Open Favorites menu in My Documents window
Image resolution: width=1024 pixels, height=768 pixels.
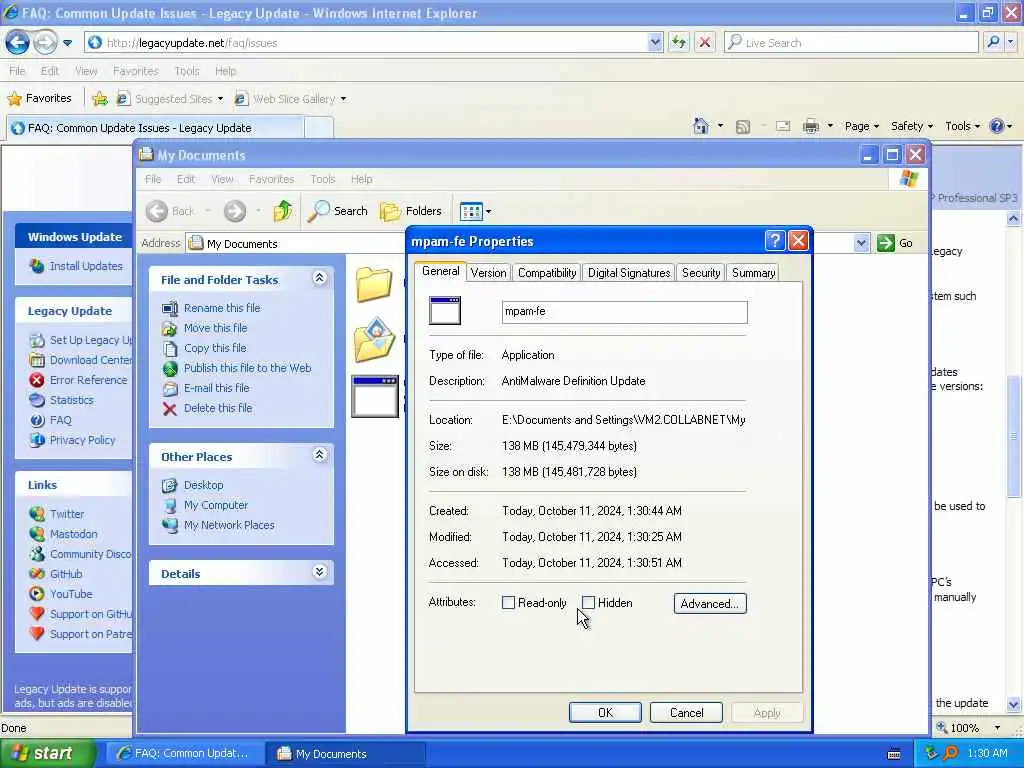(x=271, y=179)
